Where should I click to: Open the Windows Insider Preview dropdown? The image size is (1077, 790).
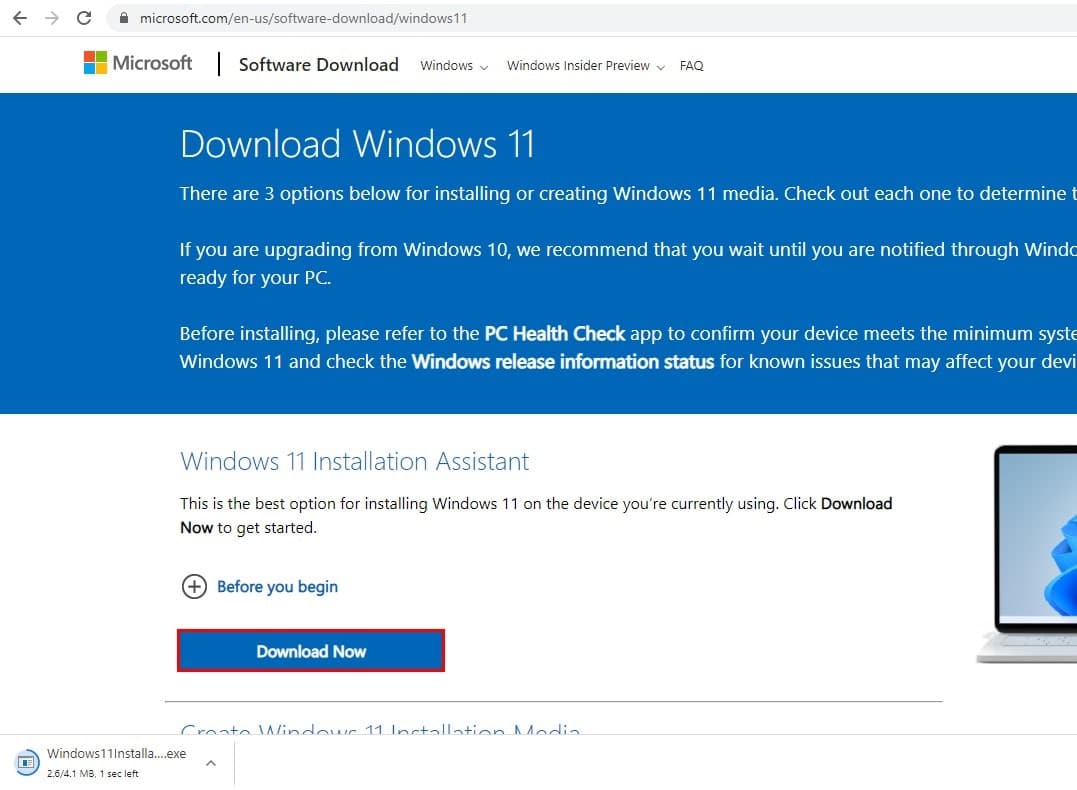click(585, 66)
